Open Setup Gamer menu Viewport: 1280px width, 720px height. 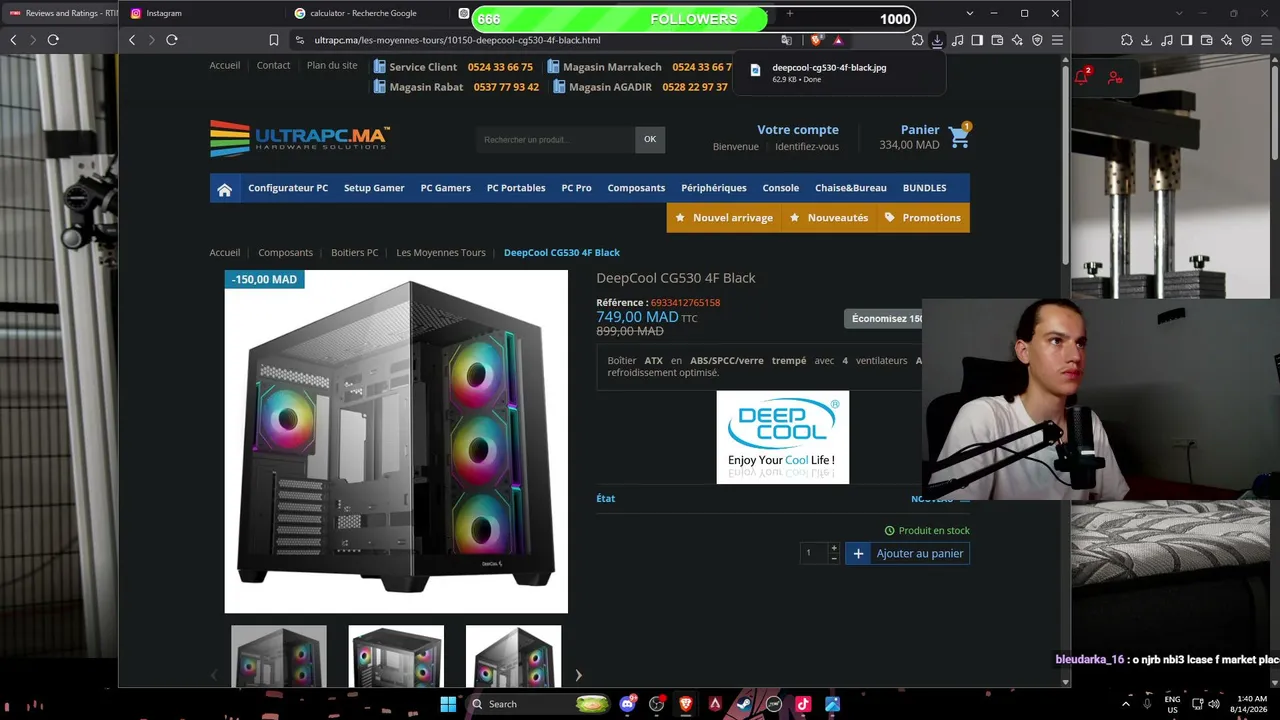[x=374, y=188]
